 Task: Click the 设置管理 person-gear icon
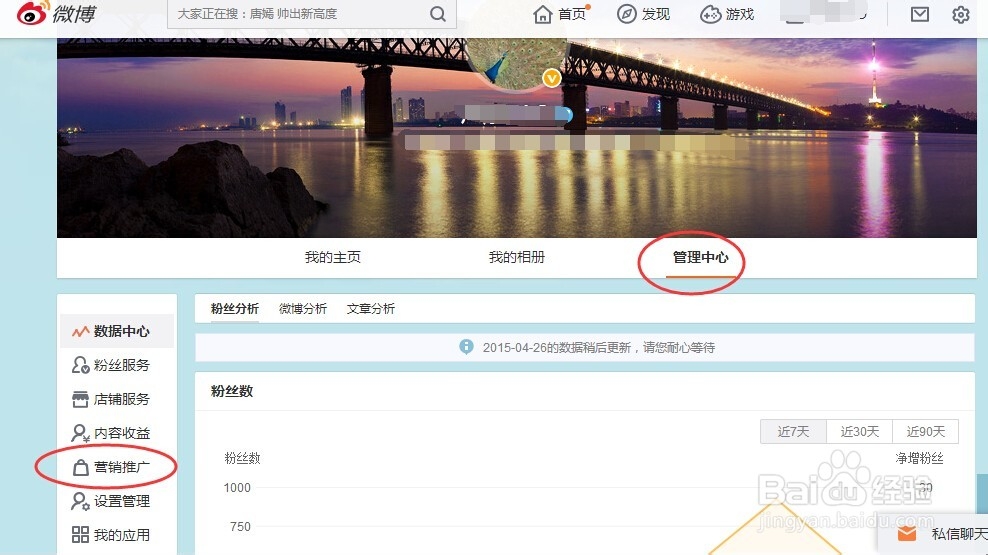click(x=80, y=501)
